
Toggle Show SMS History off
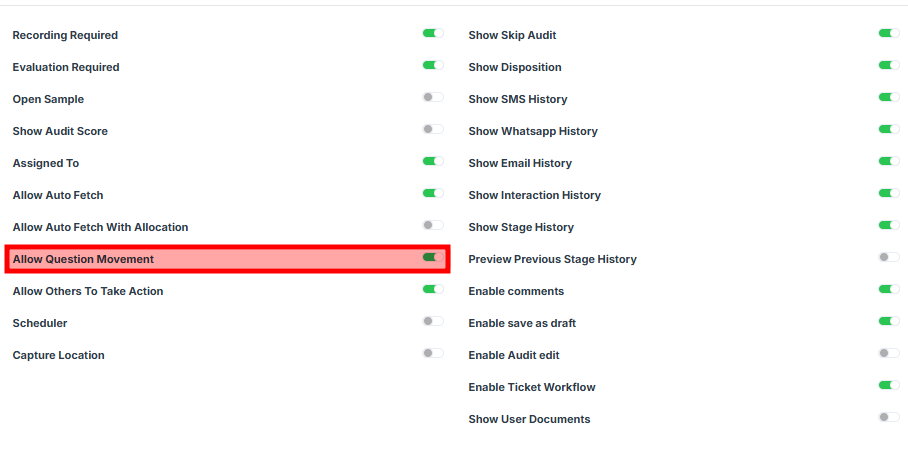(x=889, y=97)
